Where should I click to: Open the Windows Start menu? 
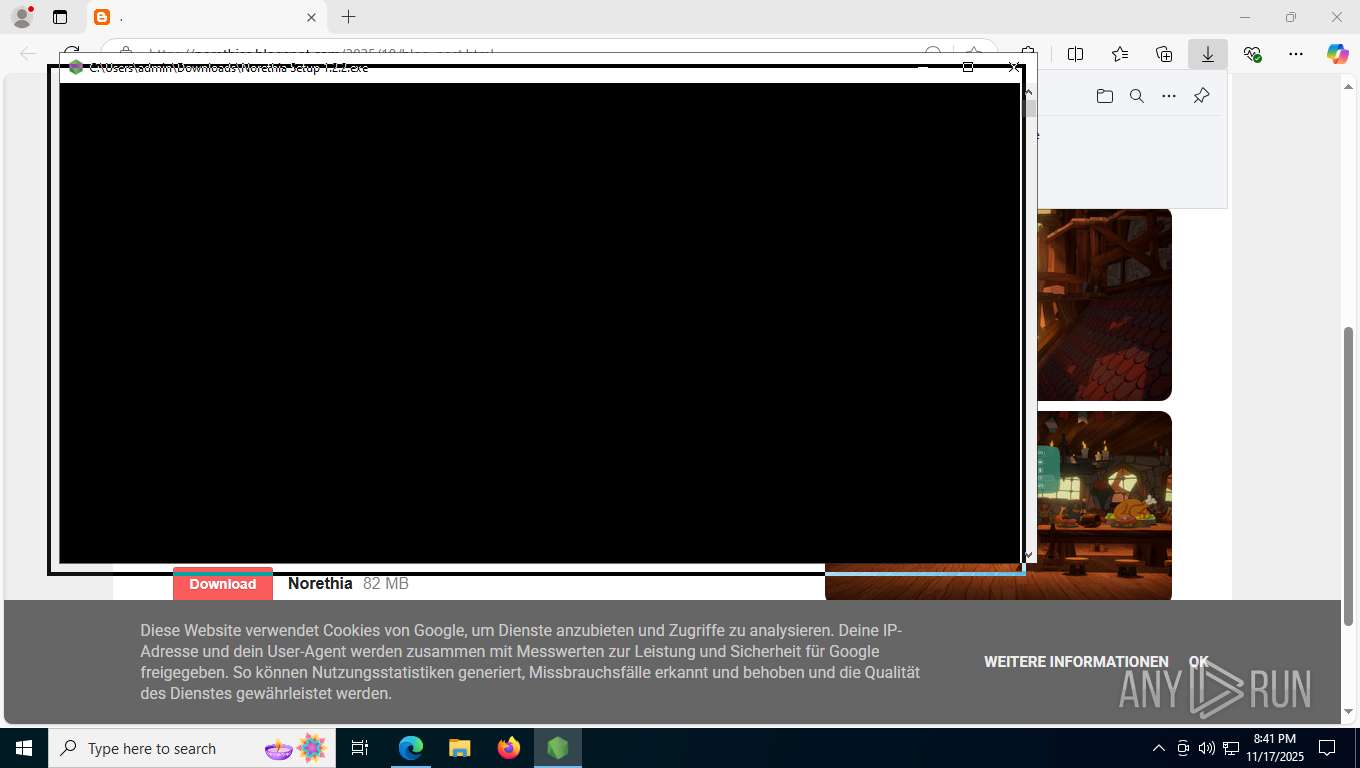pyautogui.click(x=23, y=748)
